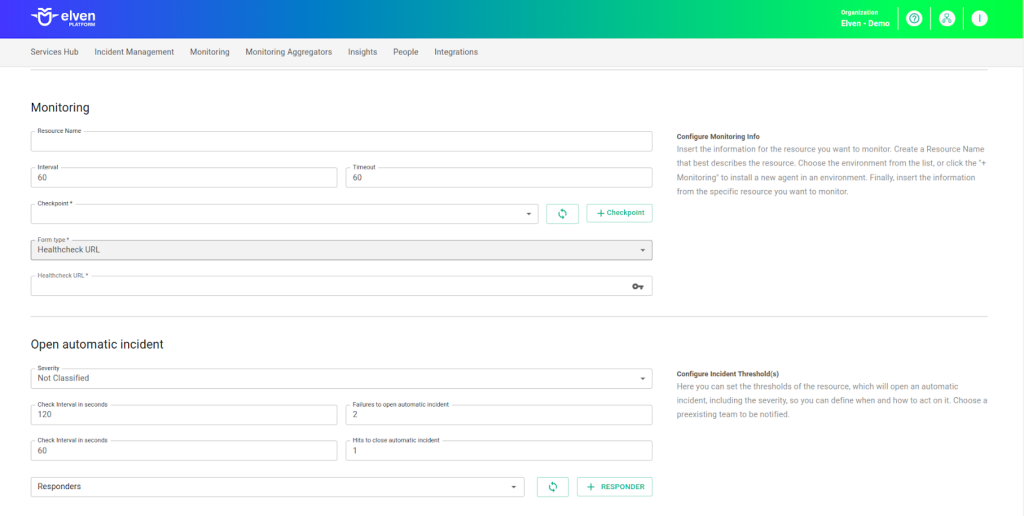
Task: Select the Failures to open automatic incident field
Action: pos(498,415)
